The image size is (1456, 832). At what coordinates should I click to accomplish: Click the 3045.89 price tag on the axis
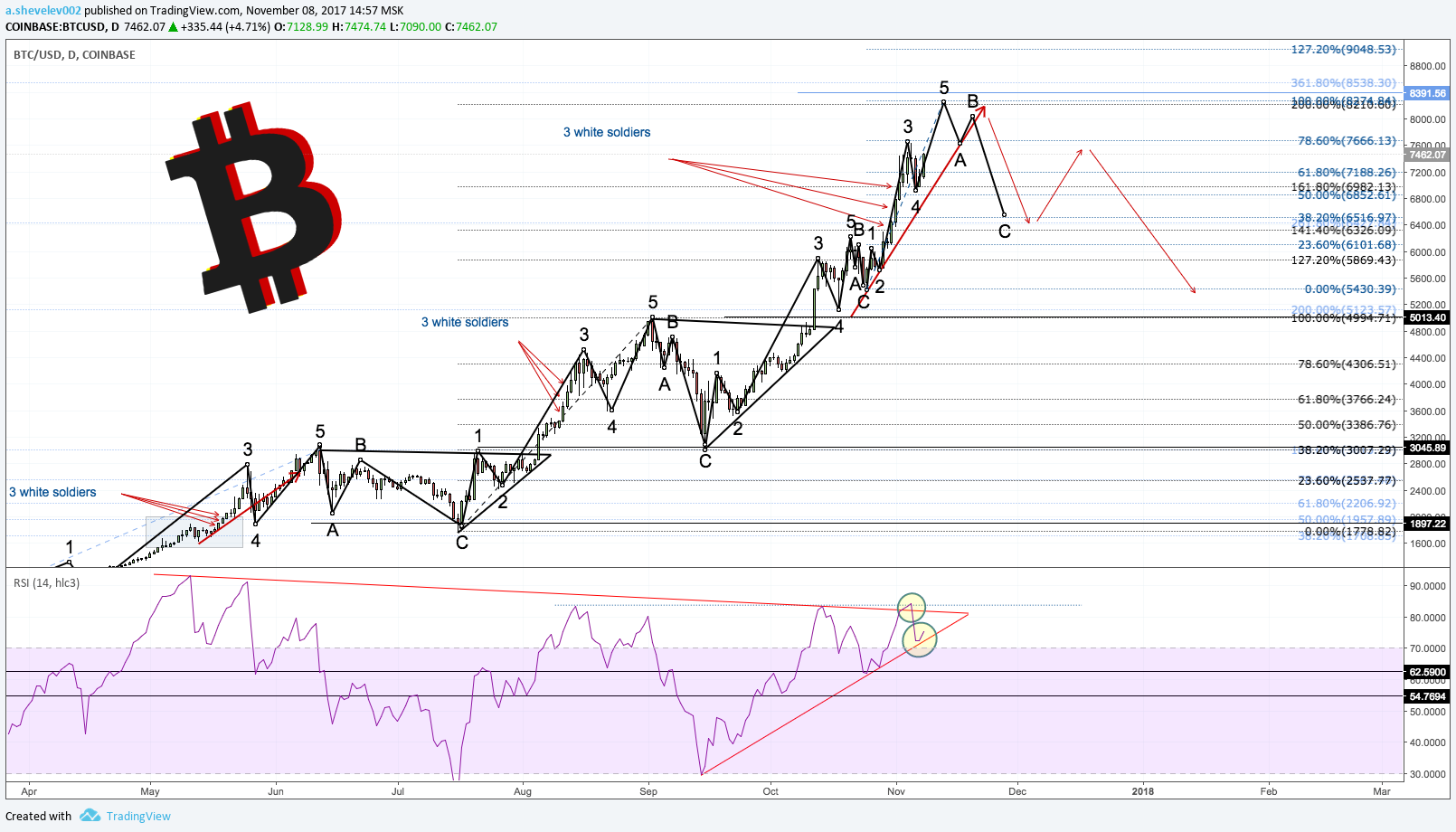1427,448
